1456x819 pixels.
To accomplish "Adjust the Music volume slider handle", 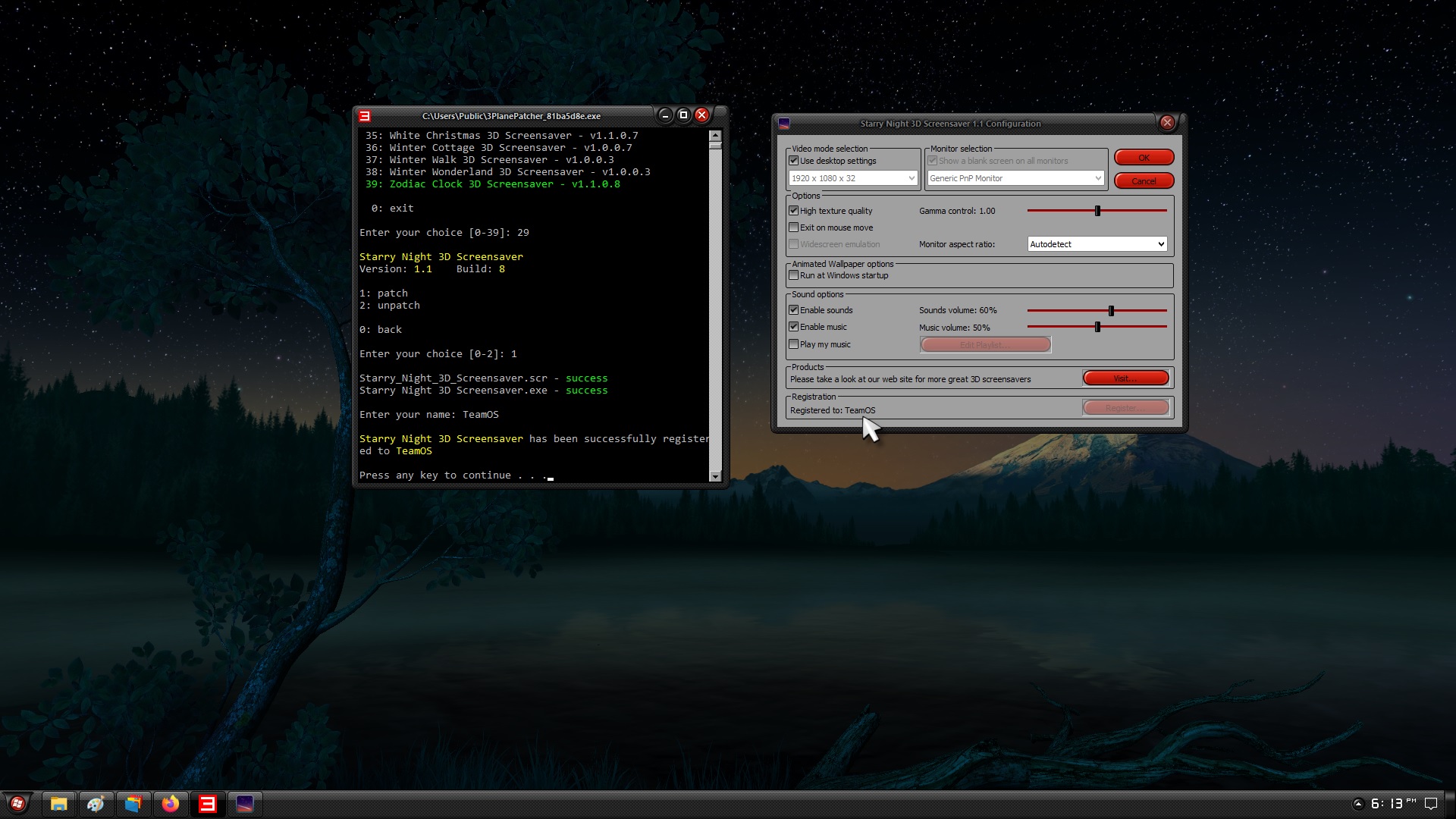I will coord(1097,327).
